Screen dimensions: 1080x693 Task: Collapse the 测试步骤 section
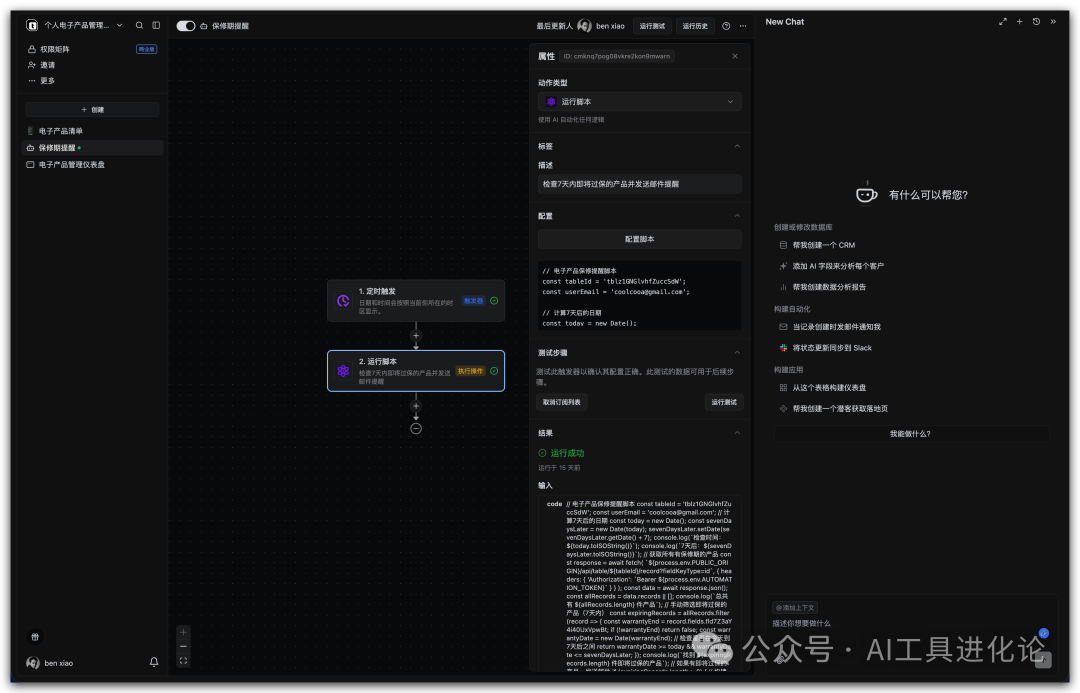[737, 352]
